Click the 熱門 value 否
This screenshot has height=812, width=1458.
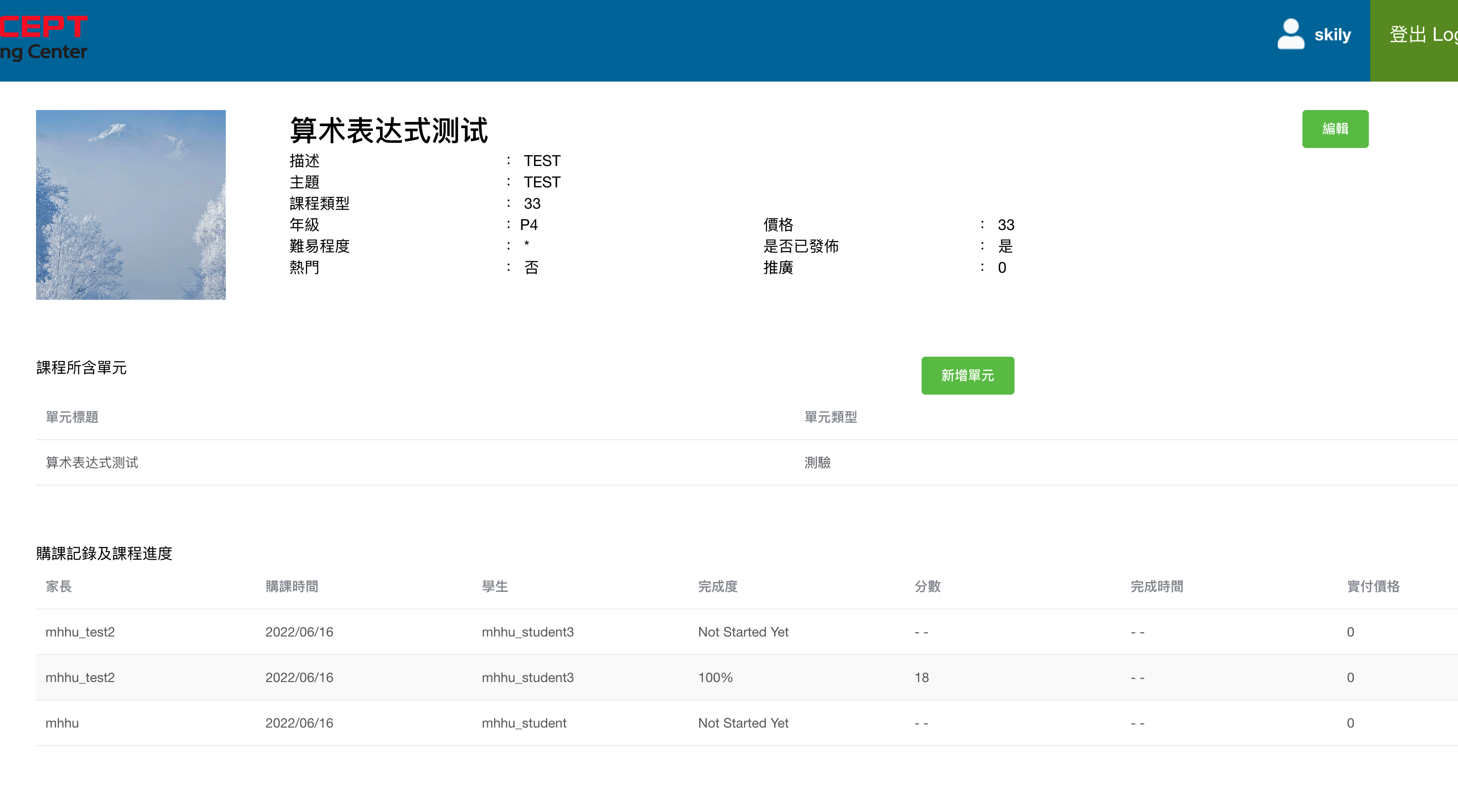pos(532,268)
